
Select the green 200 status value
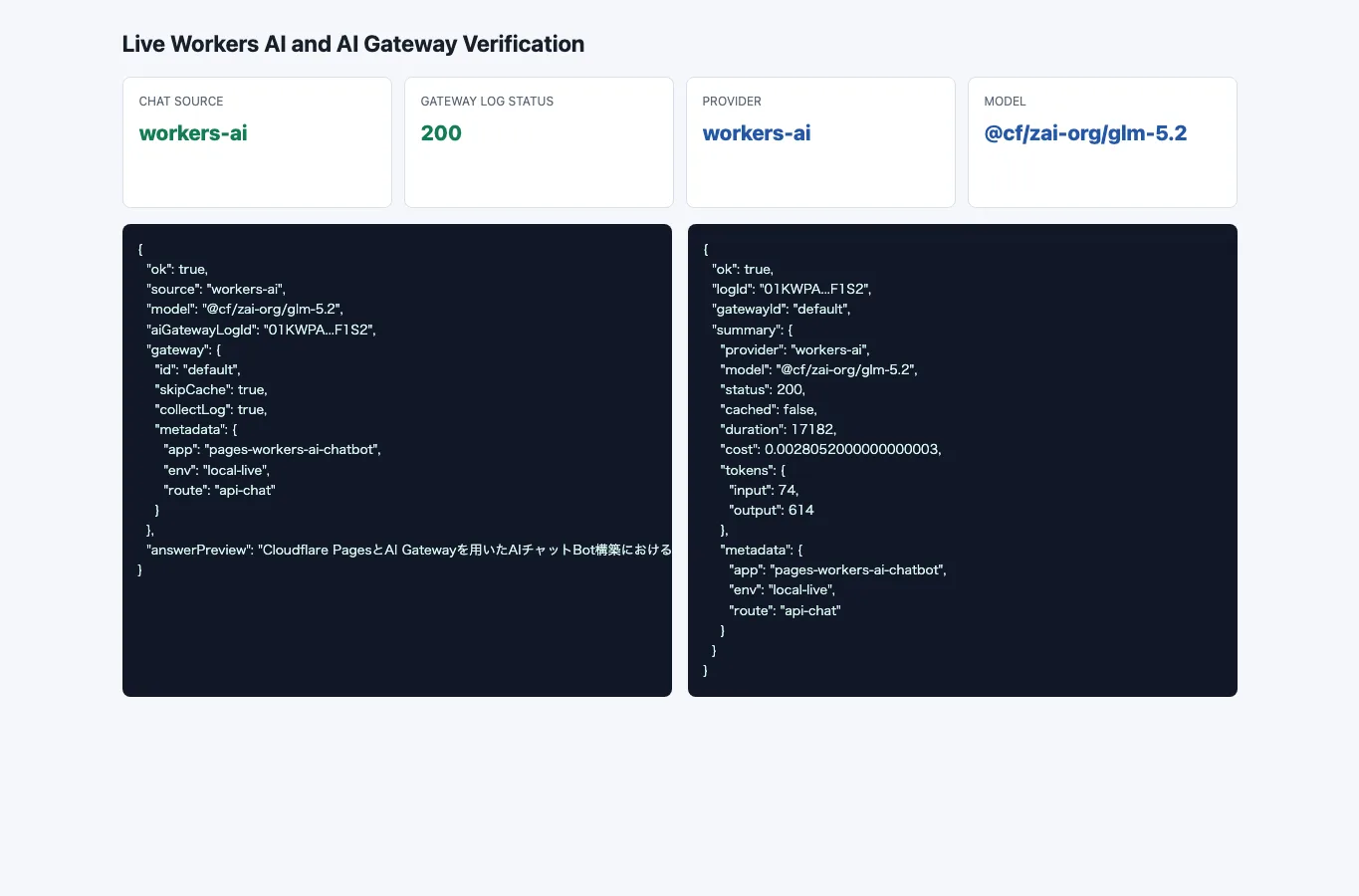tap(441, 133)
